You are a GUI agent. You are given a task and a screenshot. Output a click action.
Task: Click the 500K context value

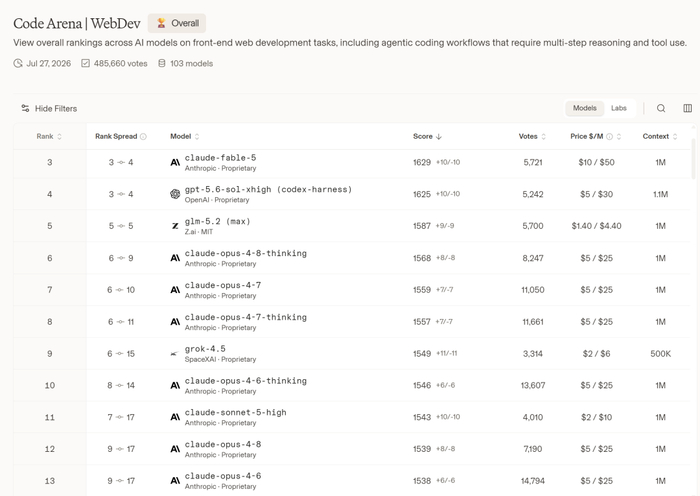(x=660, y=354)
